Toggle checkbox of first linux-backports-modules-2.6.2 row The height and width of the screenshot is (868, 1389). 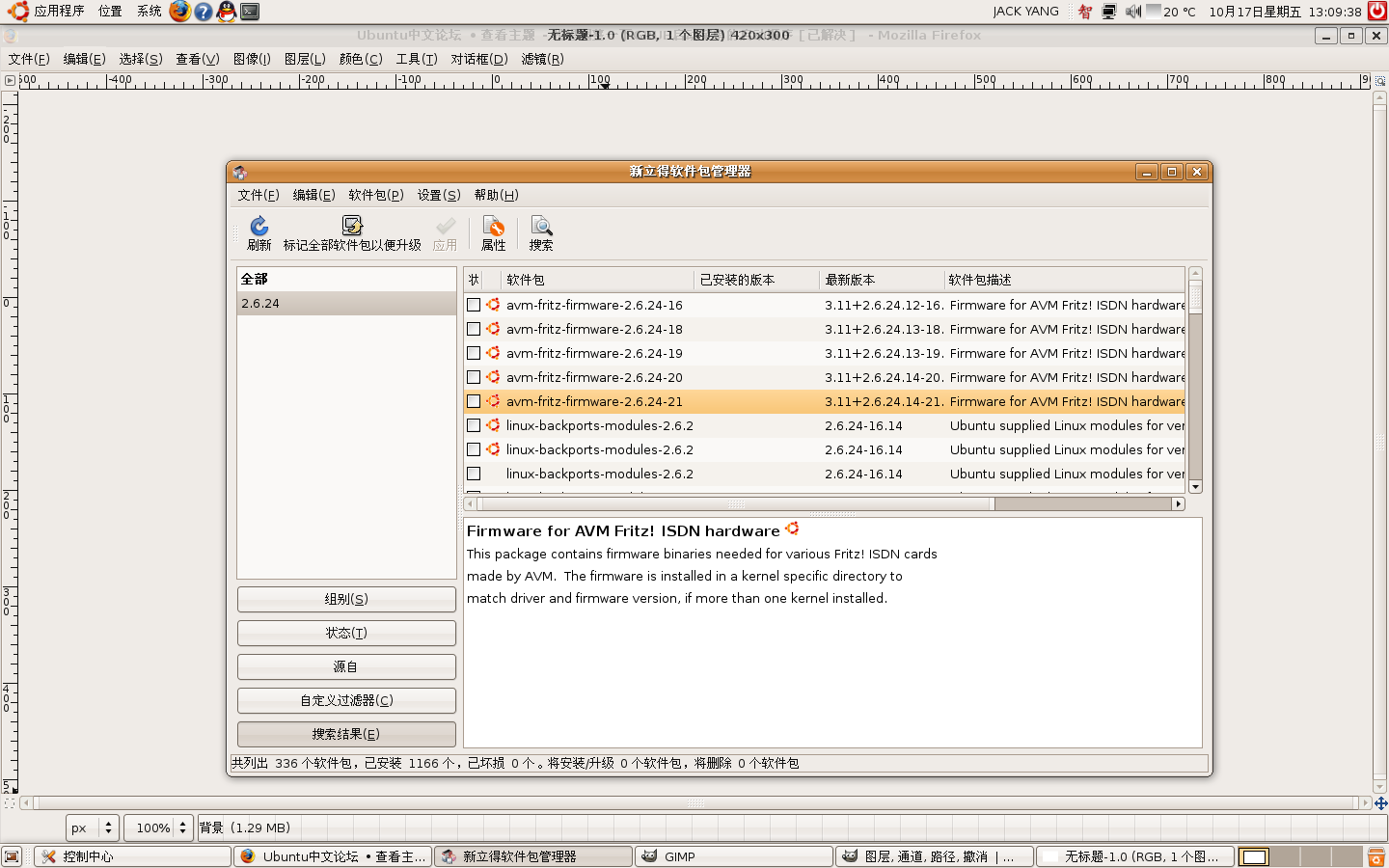pos(474,425)
